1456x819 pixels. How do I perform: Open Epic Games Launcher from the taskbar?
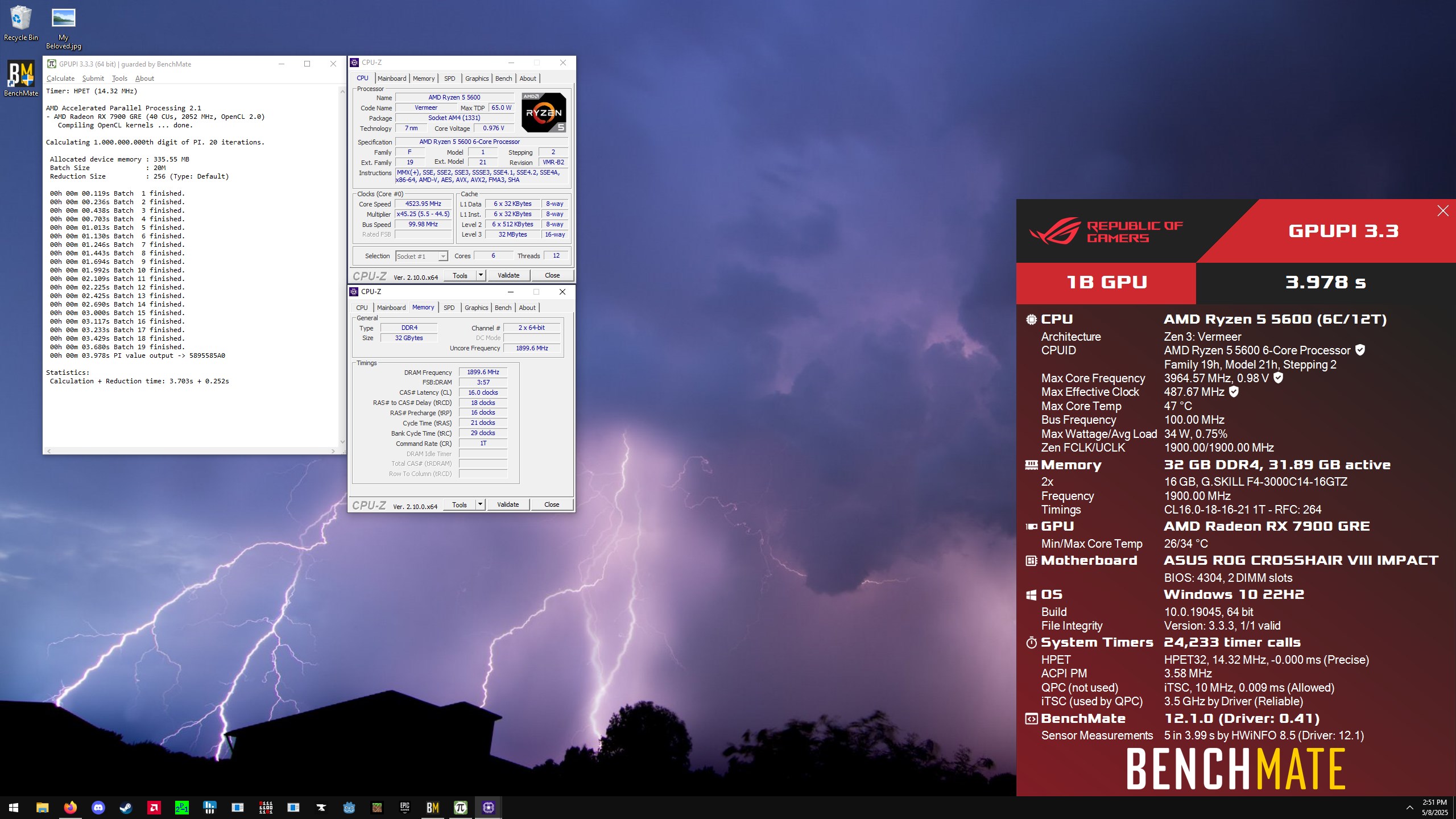[x=405, y=807]
